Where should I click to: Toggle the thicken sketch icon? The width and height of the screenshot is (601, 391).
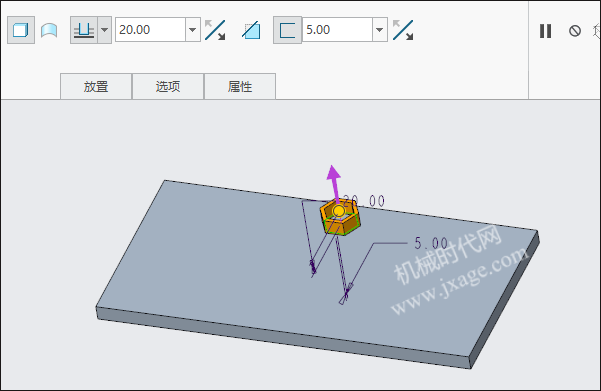[x=287, y=30]
